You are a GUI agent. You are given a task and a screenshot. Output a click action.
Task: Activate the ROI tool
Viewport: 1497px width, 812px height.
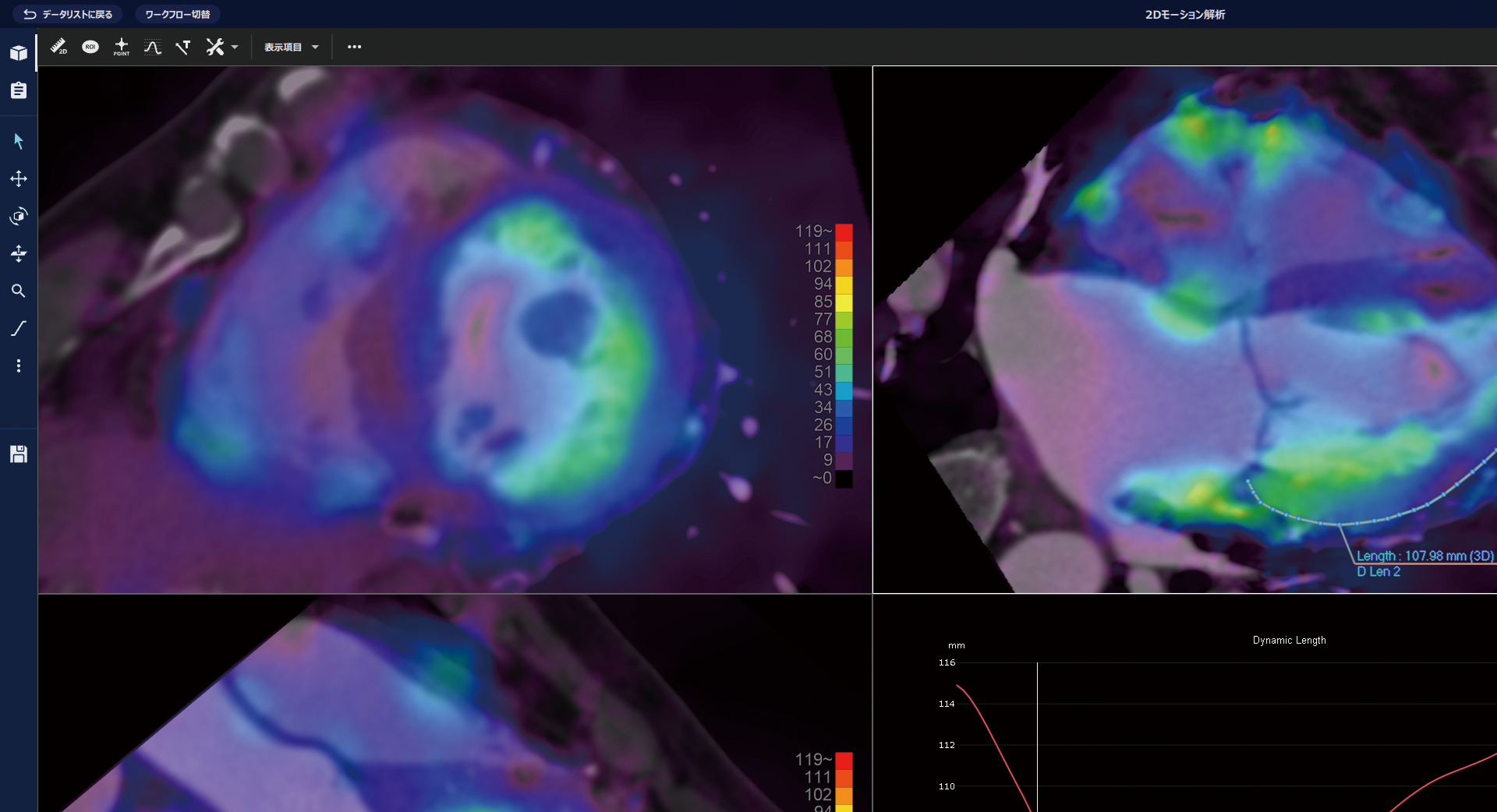coord(90,47)
